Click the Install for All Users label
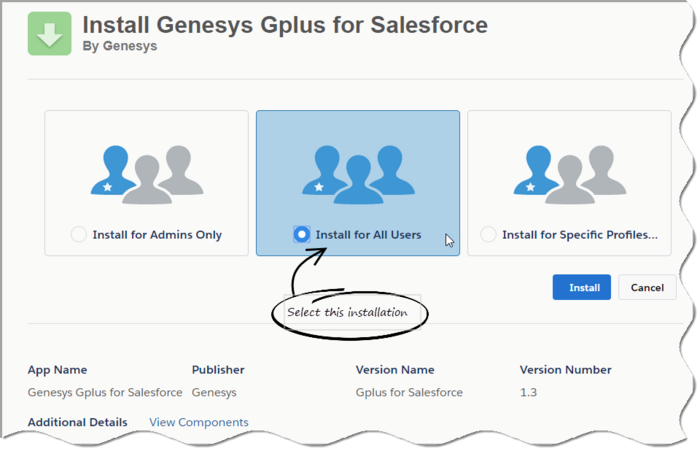 click(368, 235)
